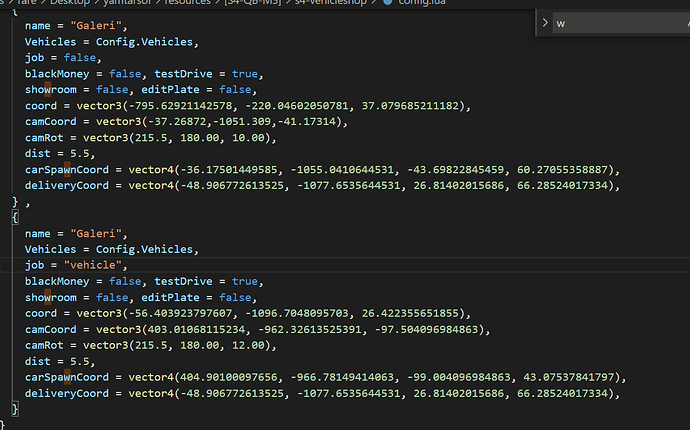Toggle Match Case in the find widget
Image resolution: width=690 pixels, height=430 pixels.
click(x=684, y=22)
